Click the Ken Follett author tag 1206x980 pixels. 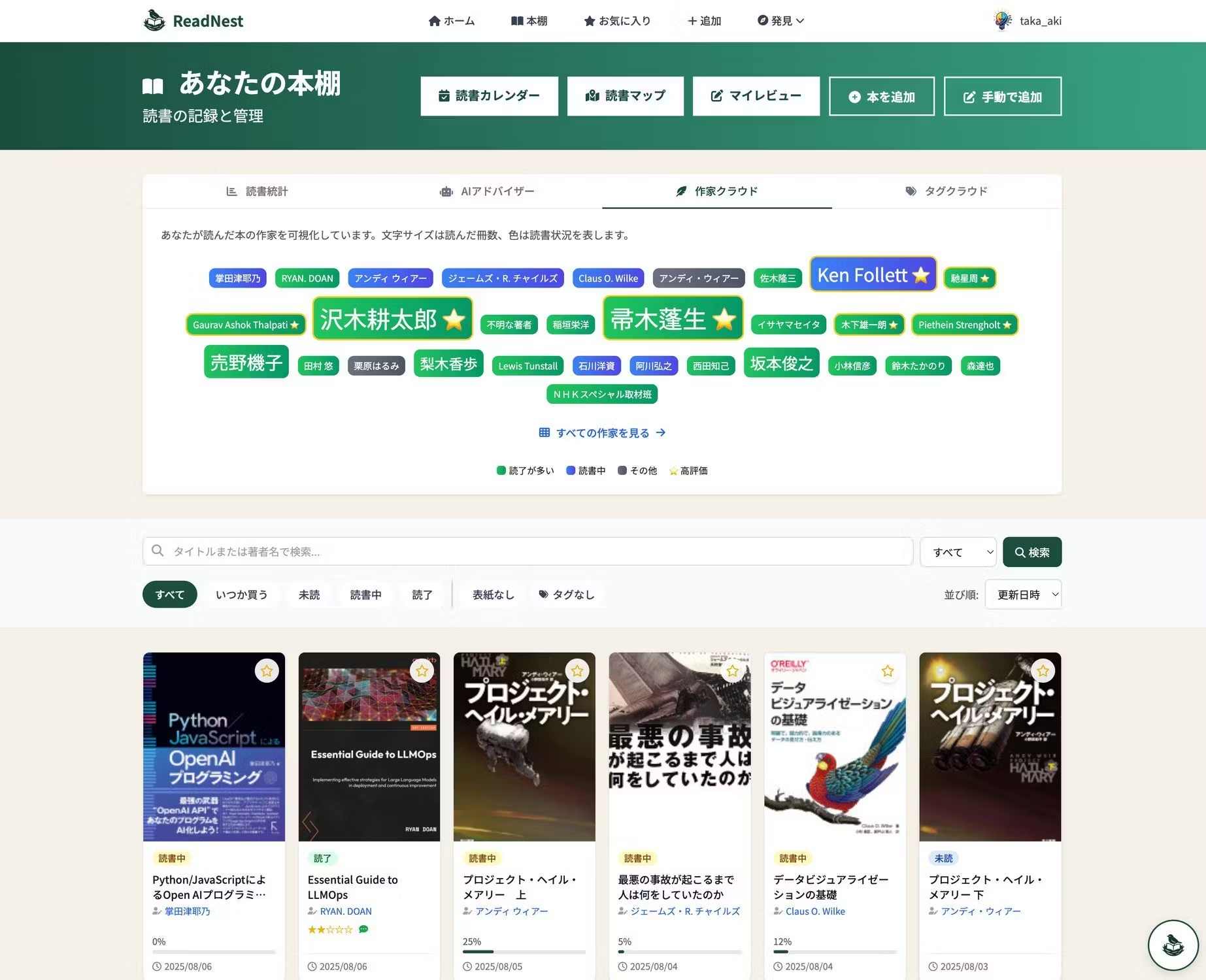(873, 275)
